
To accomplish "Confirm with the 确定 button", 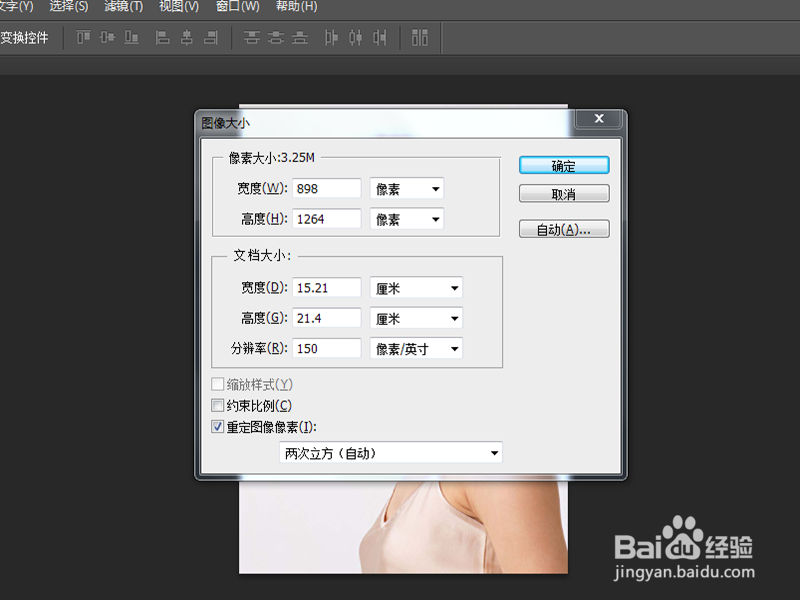I will pos(564,165).
